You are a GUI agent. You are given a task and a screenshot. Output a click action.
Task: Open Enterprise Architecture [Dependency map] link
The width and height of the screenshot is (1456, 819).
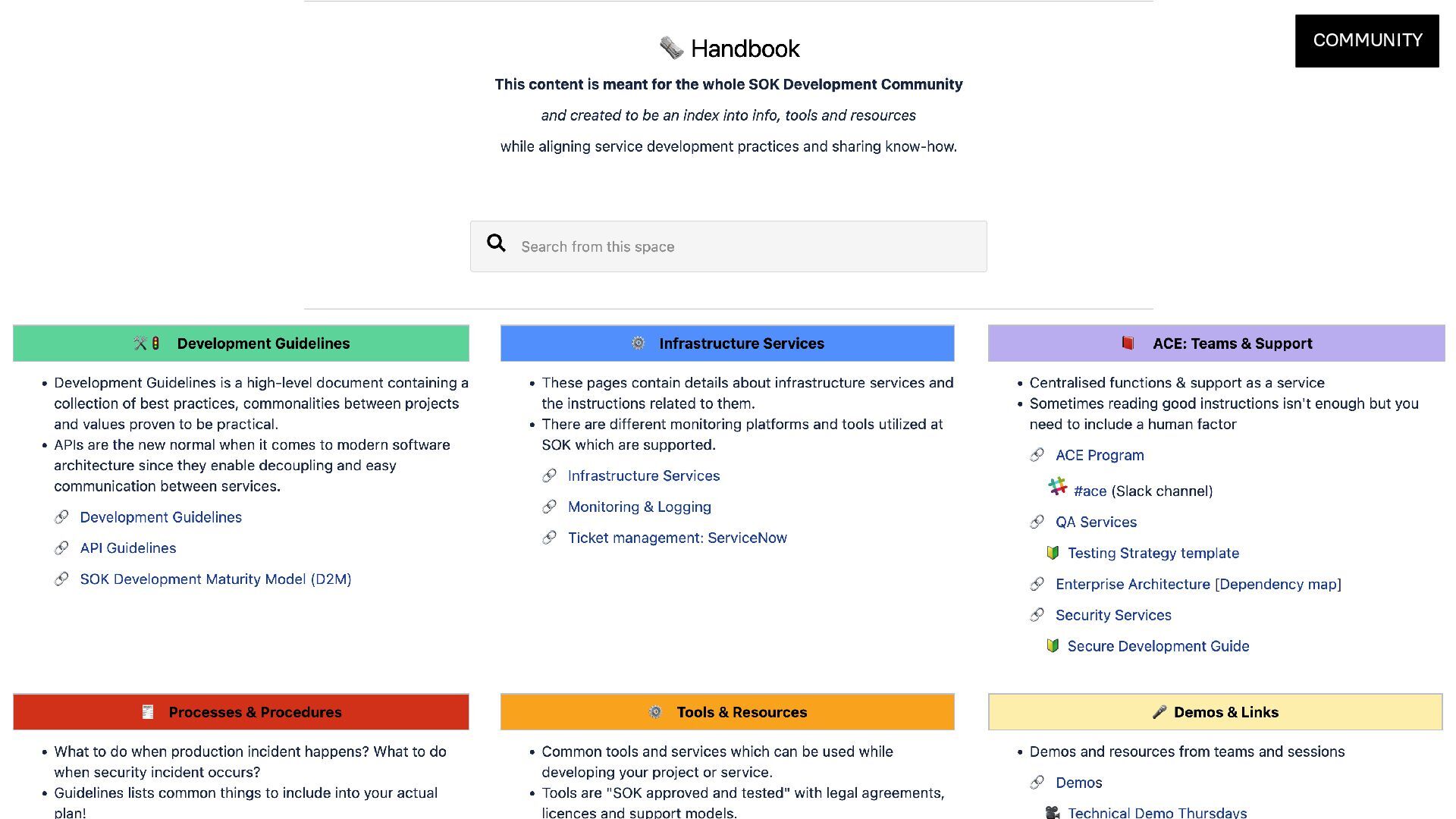pos(1198,584)
